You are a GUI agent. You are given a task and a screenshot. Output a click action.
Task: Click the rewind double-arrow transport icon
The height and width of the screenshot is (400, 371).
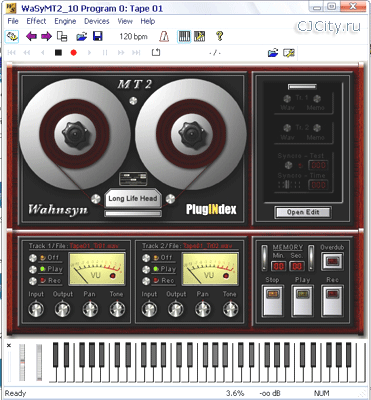tap(27, 52)
